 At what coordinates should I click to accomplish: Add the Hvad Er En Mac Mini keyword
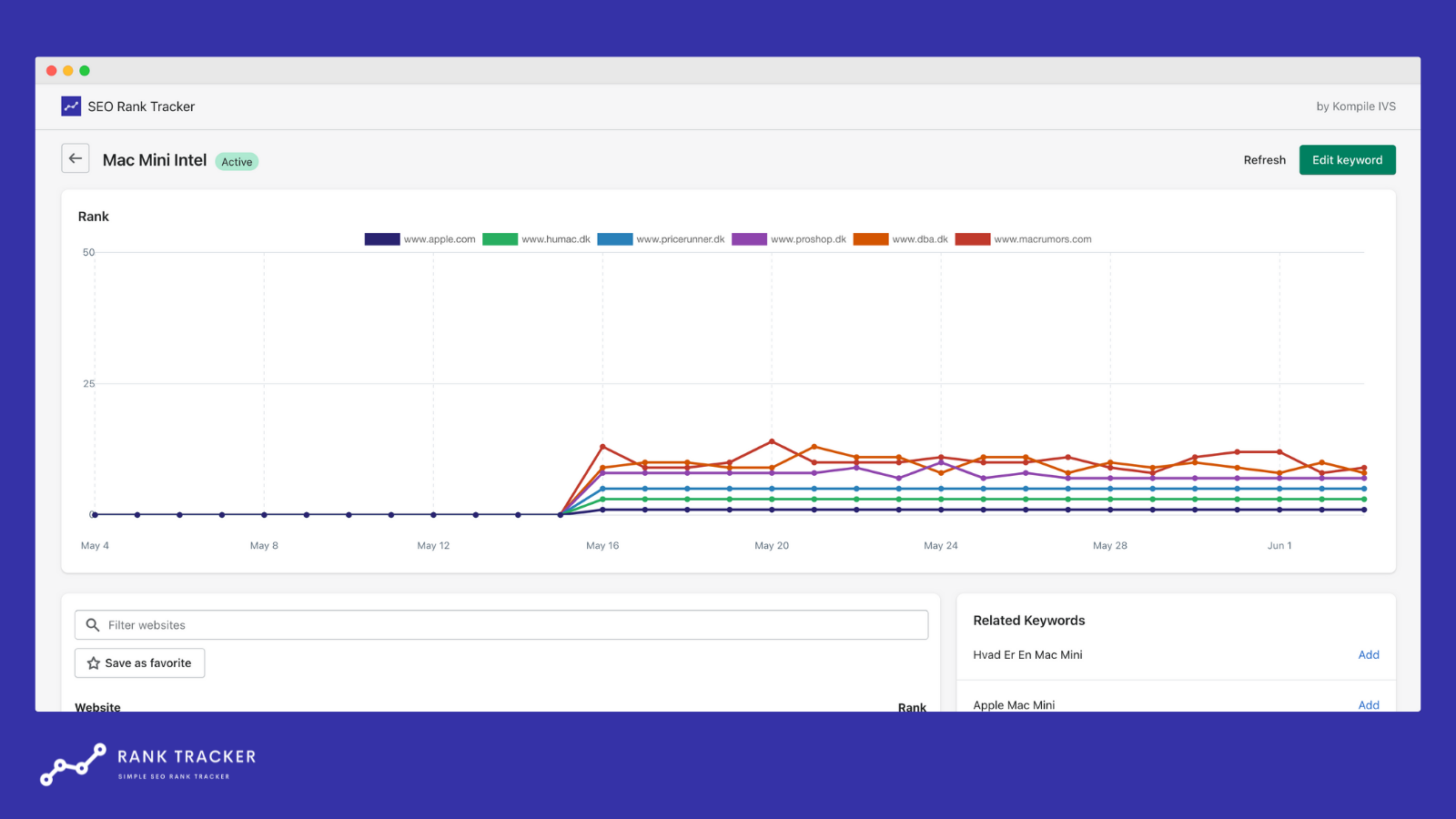click(x=1369, y=655)
